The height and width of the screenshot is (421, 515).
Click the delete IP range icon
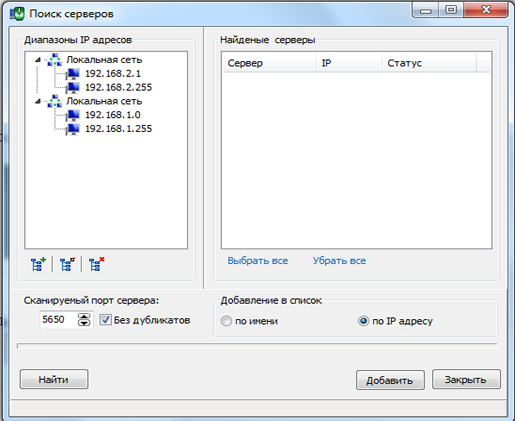(x=96, y=264)
